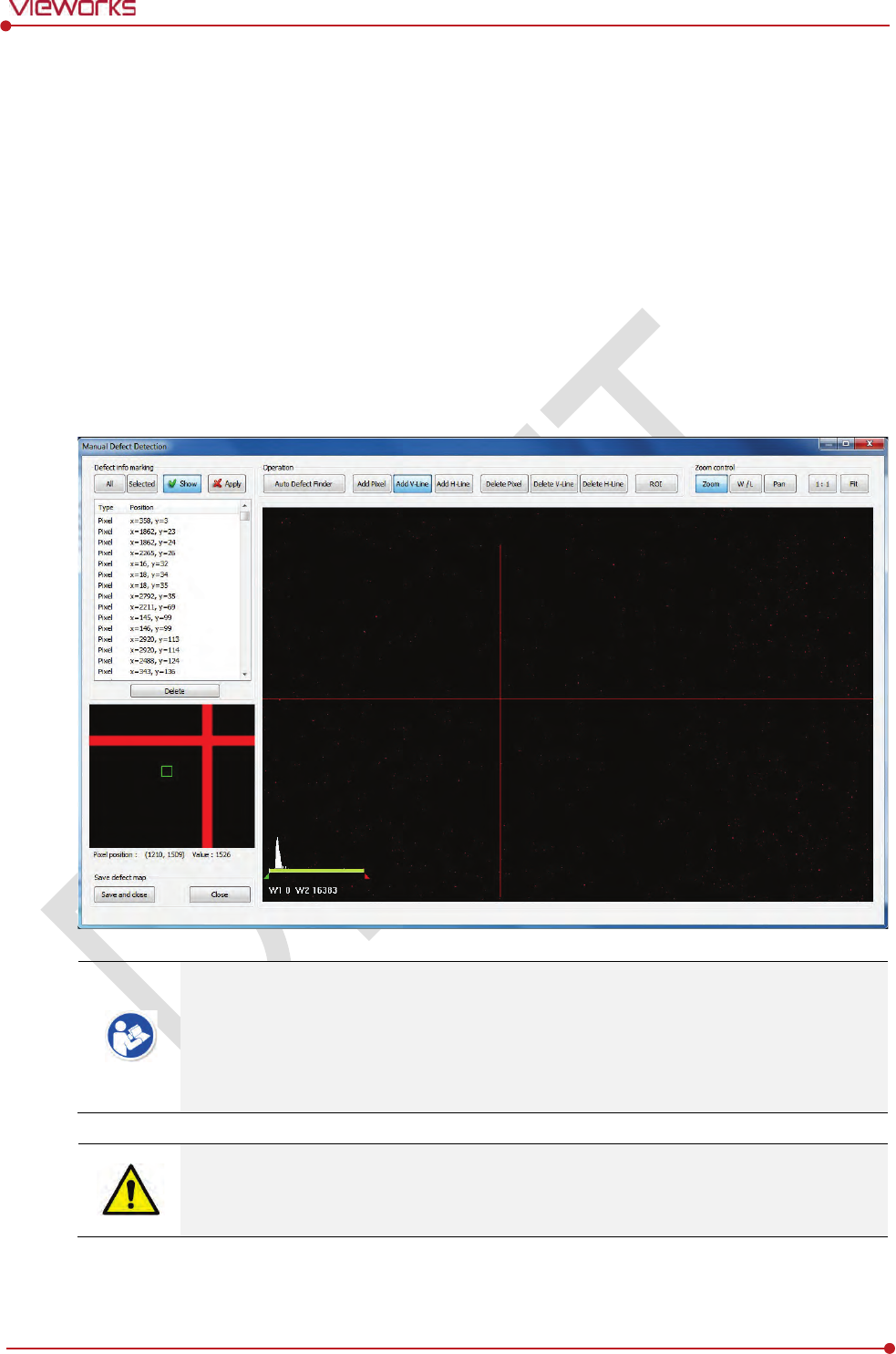Image resolution: width=896 pixels, height=1354 pixels.
Task: Choose the Delete Pixel operation
Action: tap(504, 484)
